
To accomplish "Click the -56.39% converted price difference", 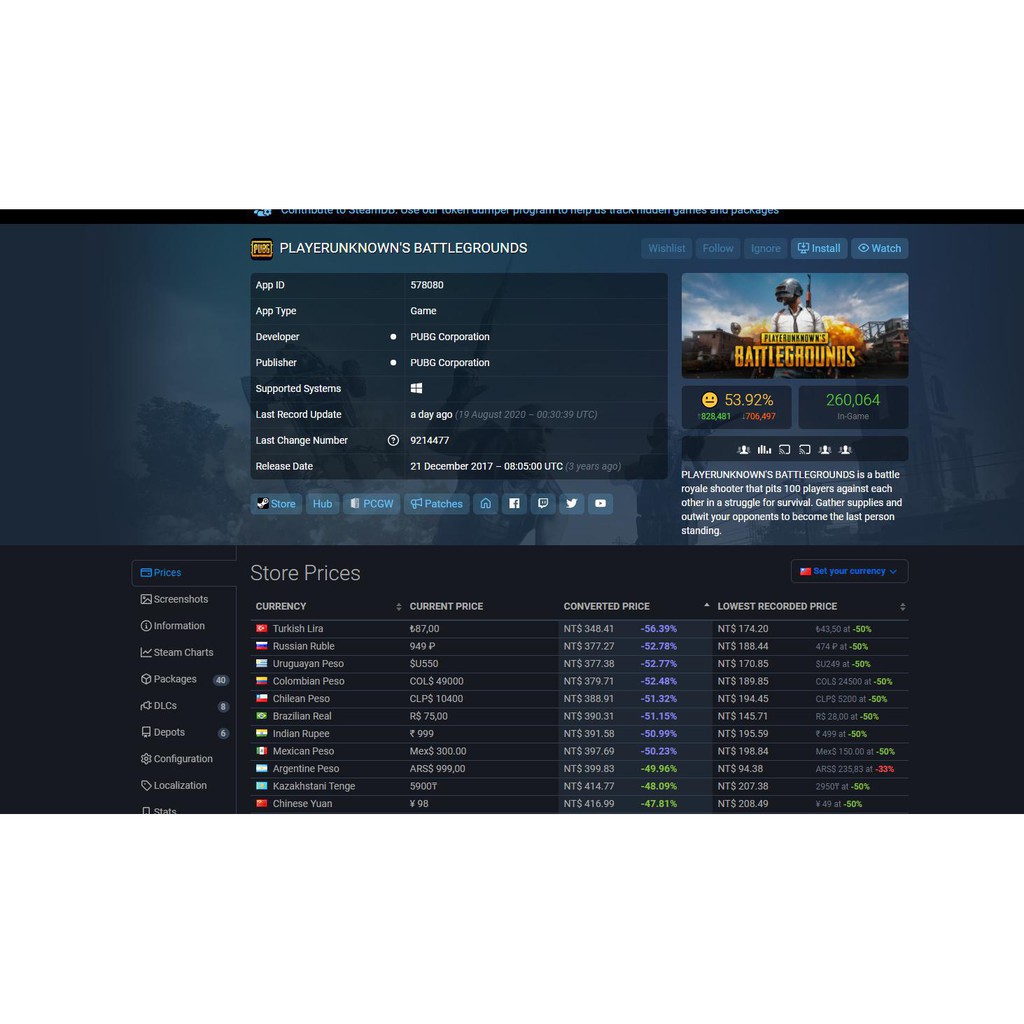I will point(658,628).
